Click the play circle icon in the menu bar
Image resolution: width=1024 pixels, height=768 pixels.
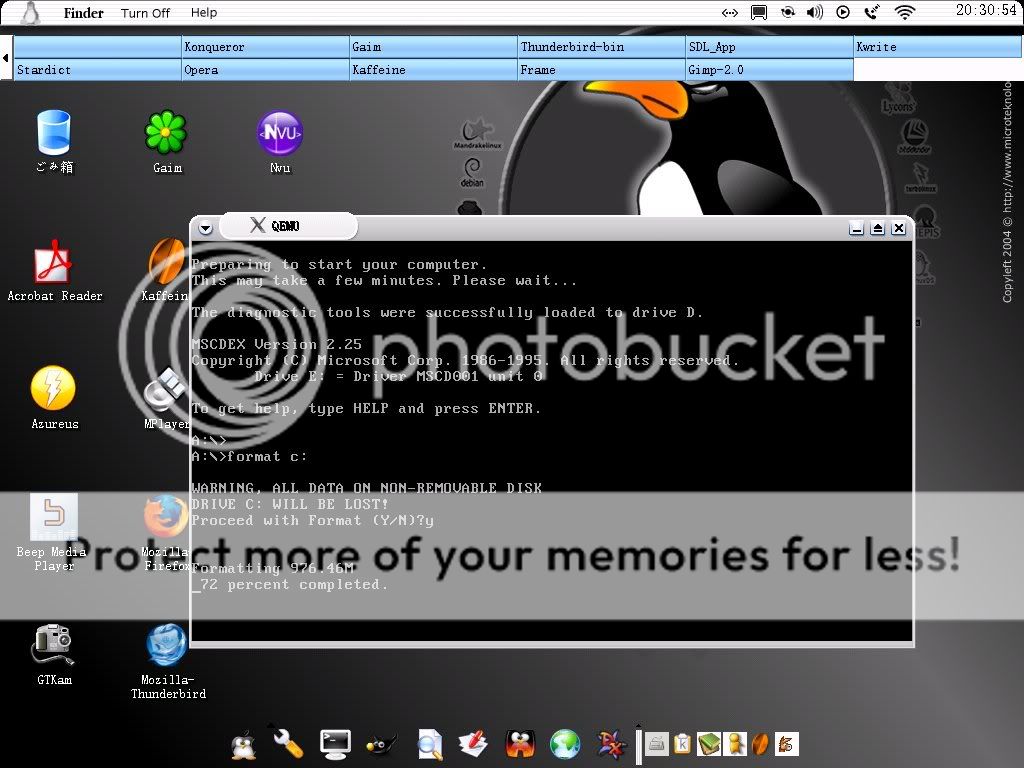[843, 12]
